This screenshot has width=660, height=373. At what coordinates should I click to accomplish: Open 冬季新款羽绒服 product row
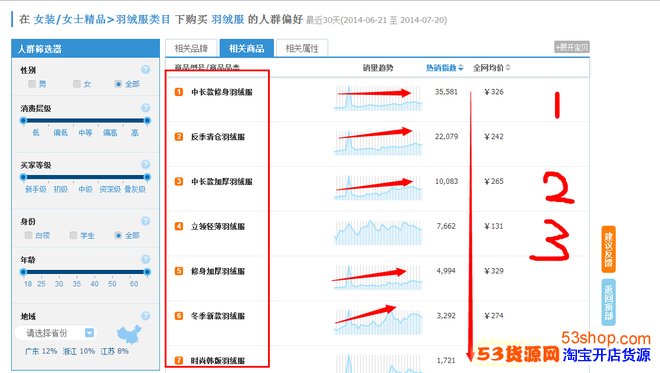[x=218, y=316]
